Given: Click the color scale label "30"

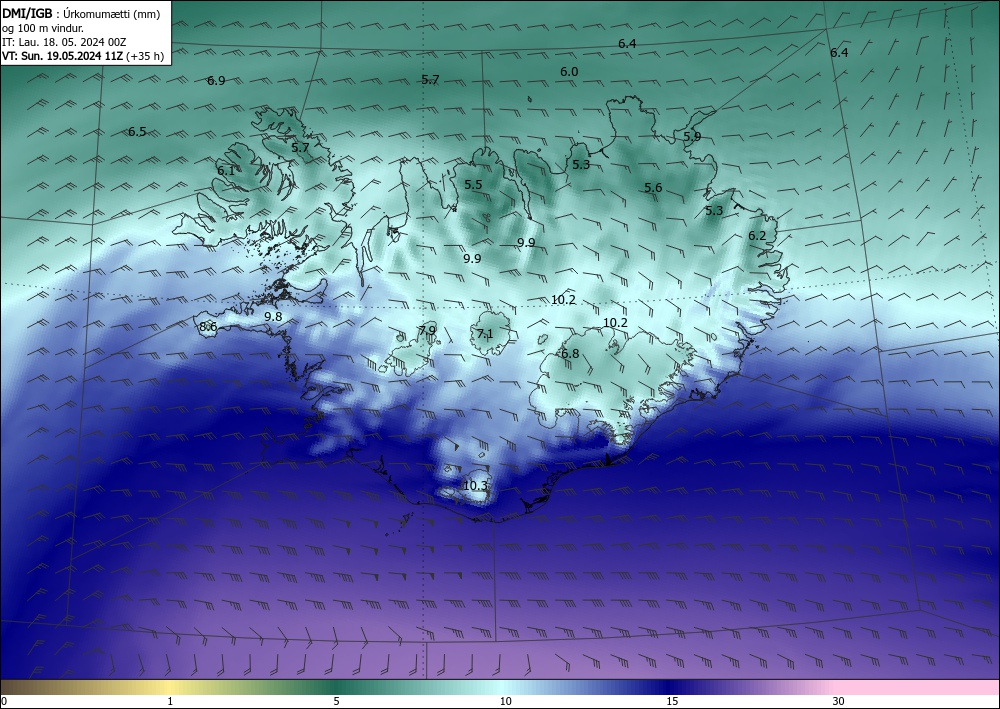Looking at the screenshot, I should click(839, 701).
